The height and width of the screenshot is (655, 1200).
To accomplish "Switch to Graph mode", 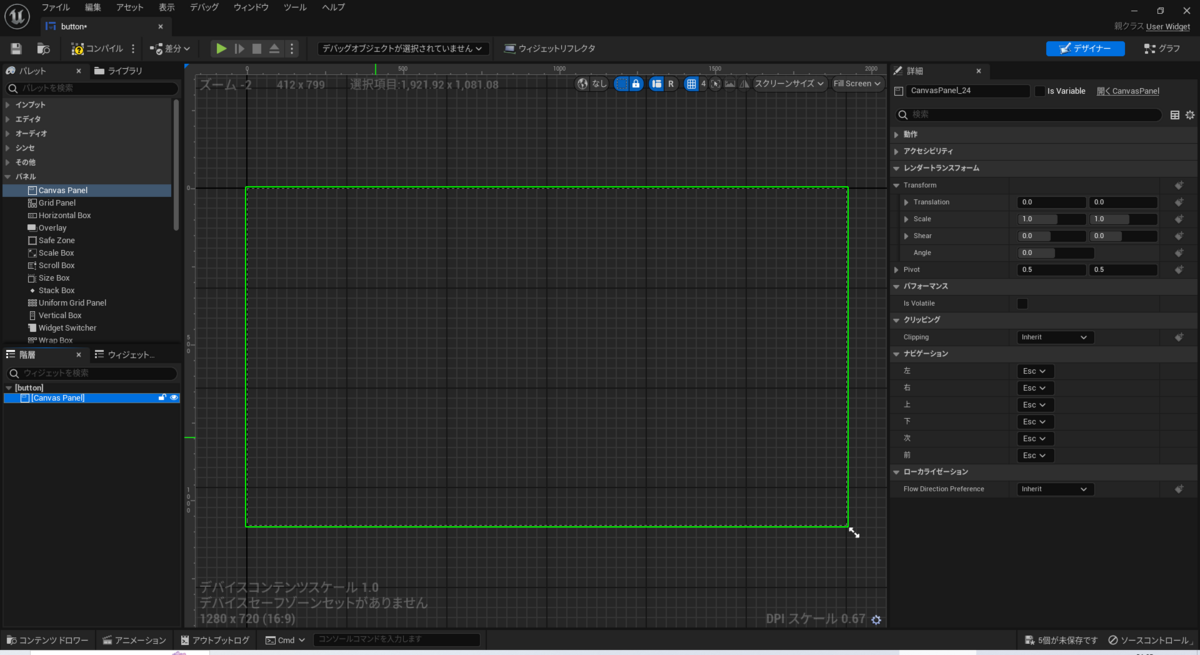I will 1163,48.
